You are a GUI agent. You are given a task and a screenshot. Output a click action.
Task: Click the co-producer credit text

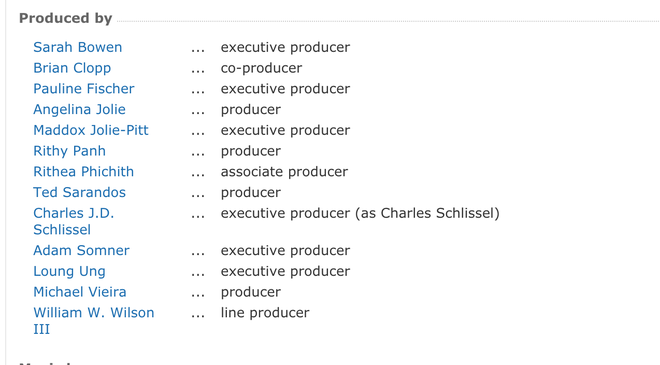pos(261,68)
